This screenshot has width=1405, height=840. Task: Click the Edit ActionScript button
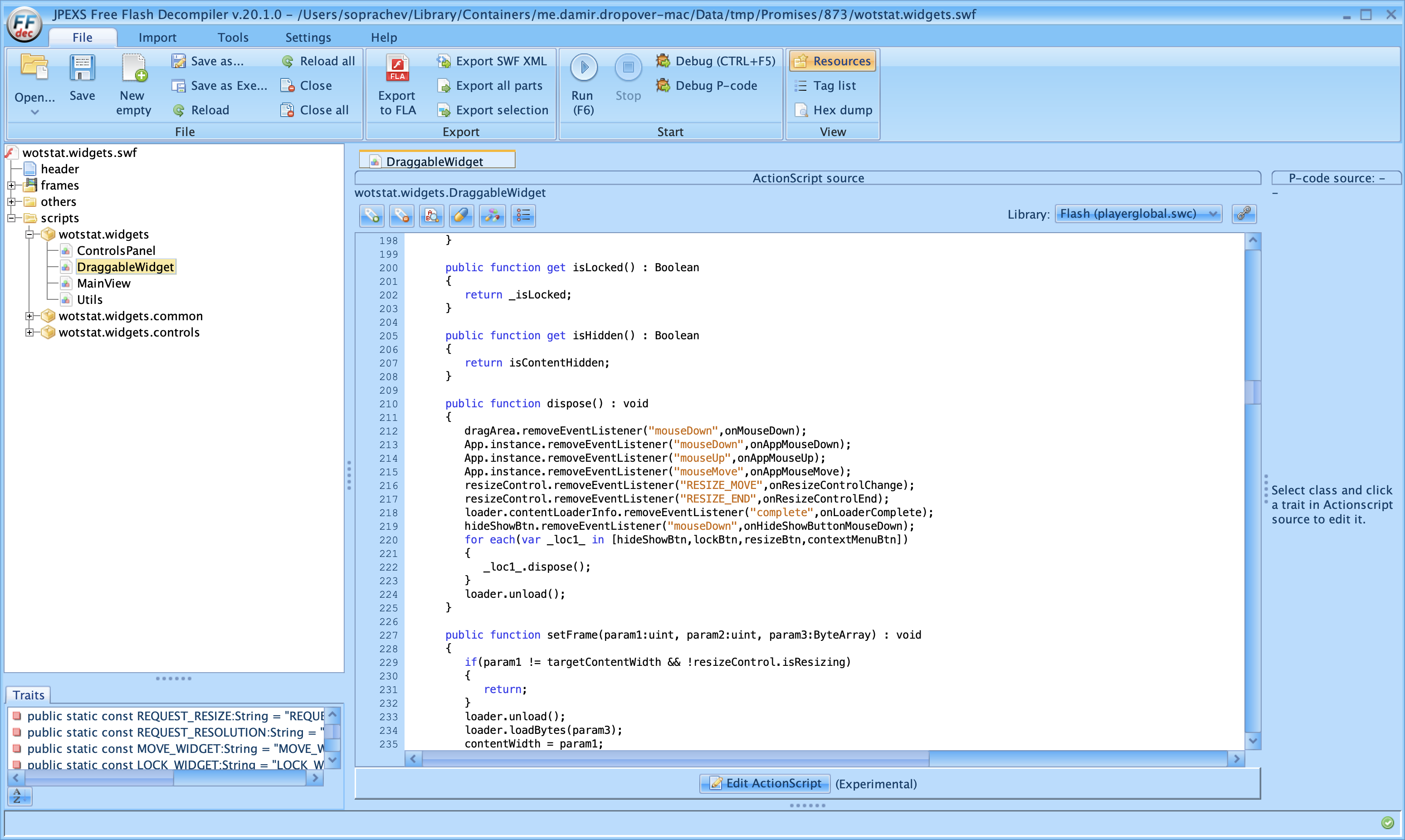point(765,783)
